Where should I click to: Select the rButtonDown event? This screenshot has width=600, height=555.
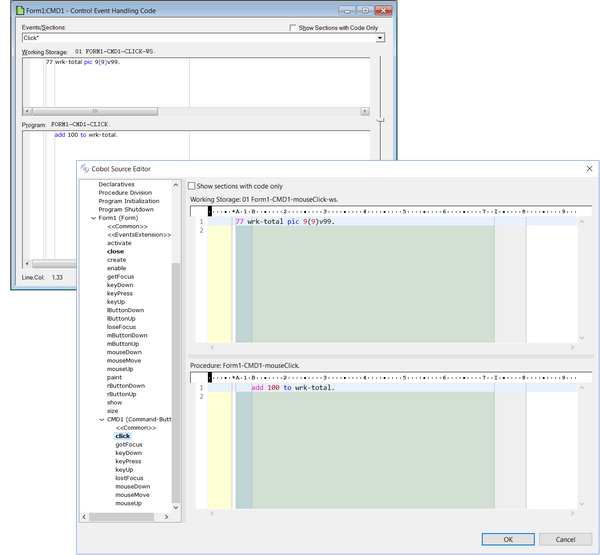point(126,386)
